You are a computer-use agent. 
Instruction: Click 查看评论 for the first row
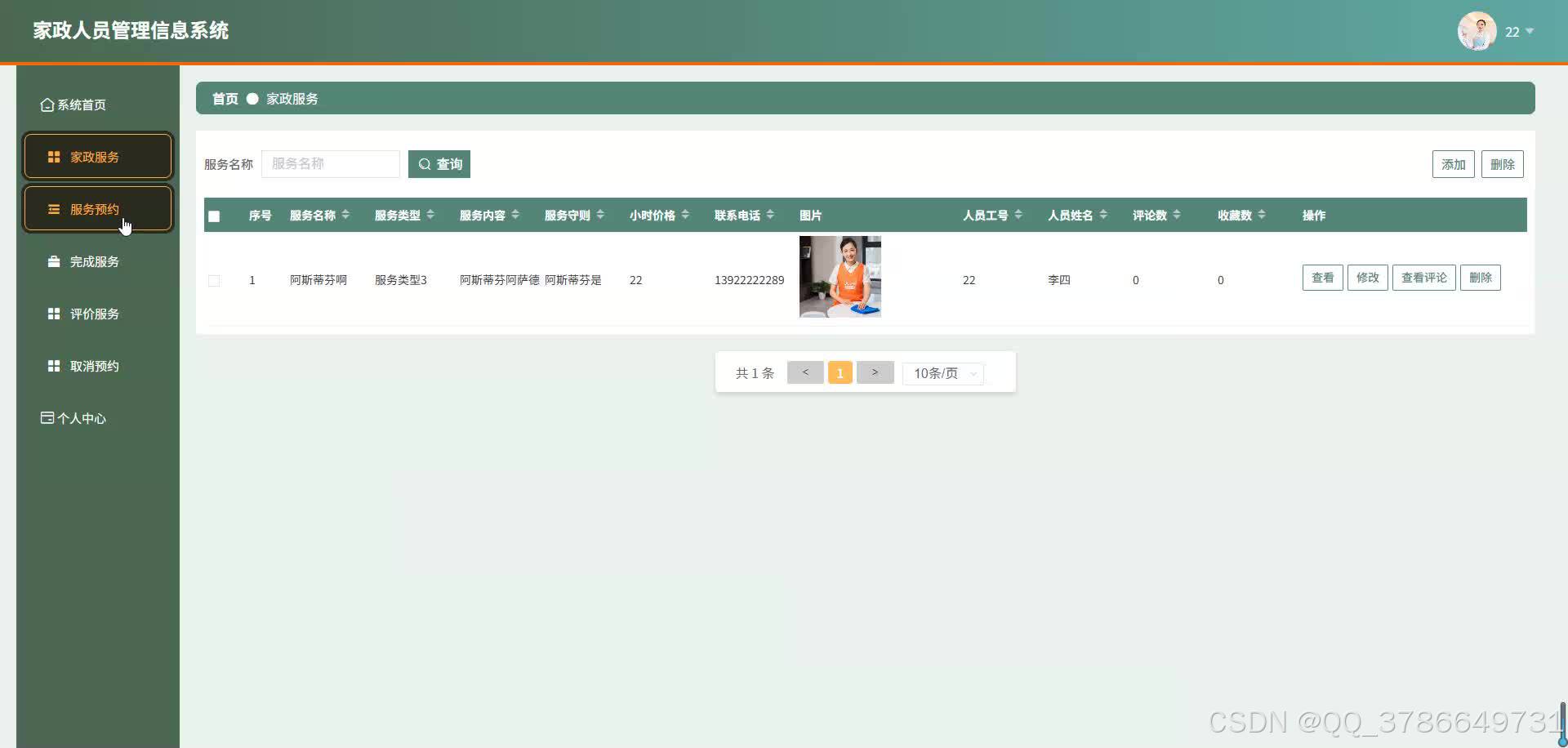[1423, 277]
